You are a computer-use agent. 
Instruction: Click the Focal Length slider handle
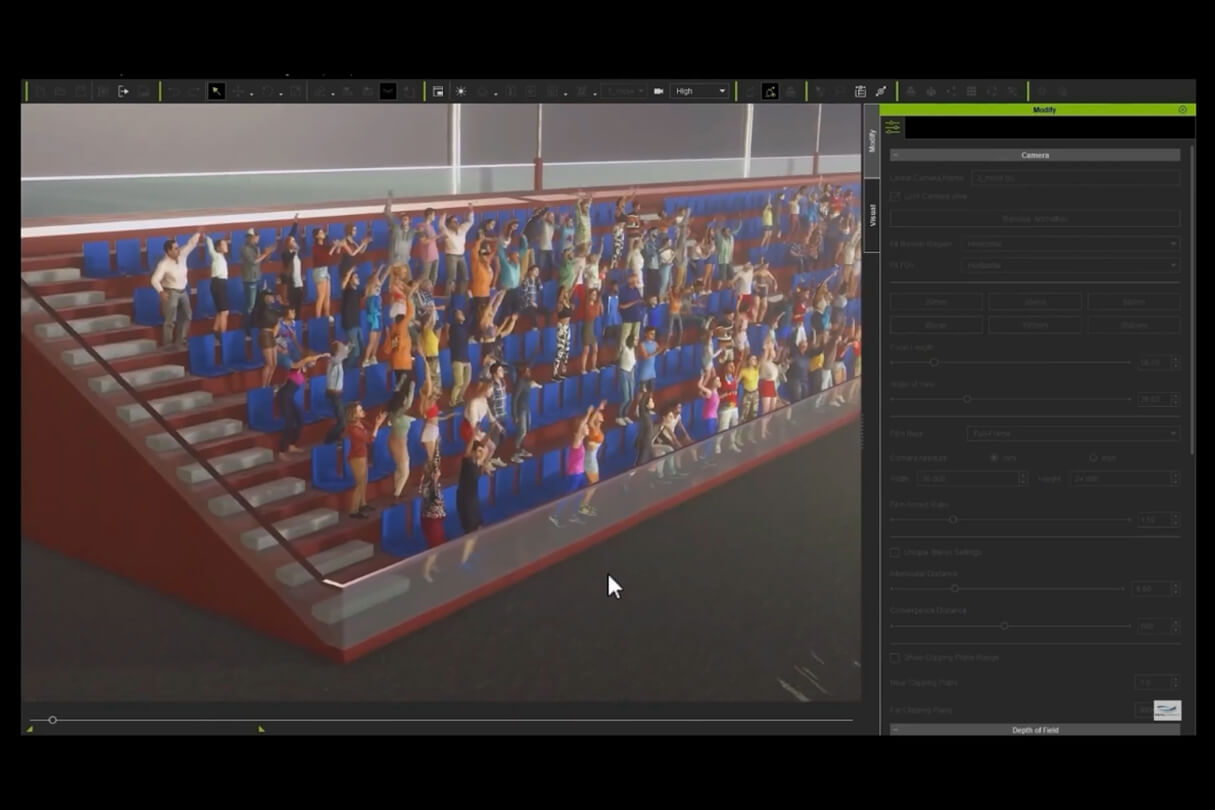[934, 362]
